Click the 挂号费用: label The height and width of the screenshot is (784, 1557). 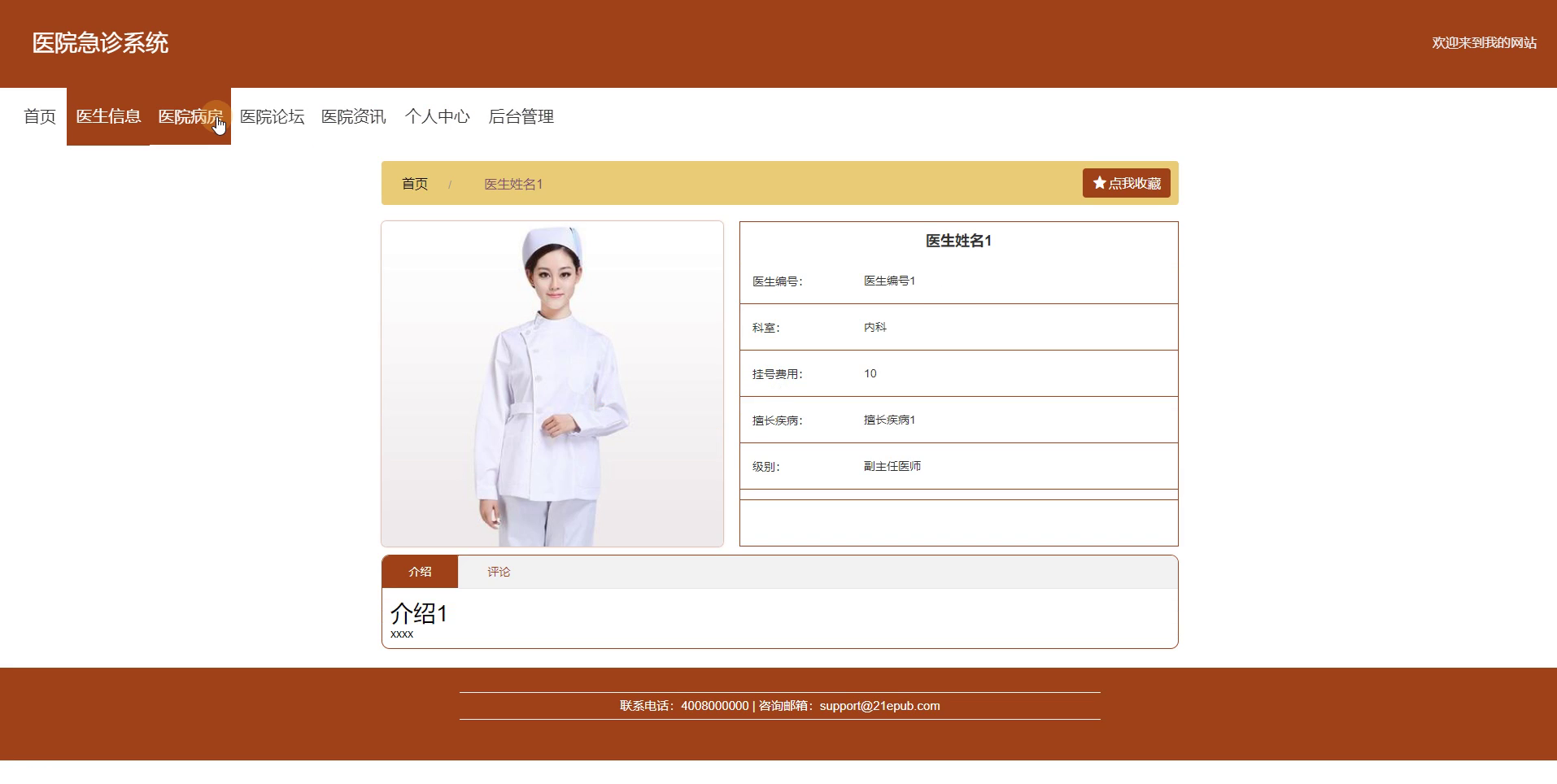coord(778,374)
